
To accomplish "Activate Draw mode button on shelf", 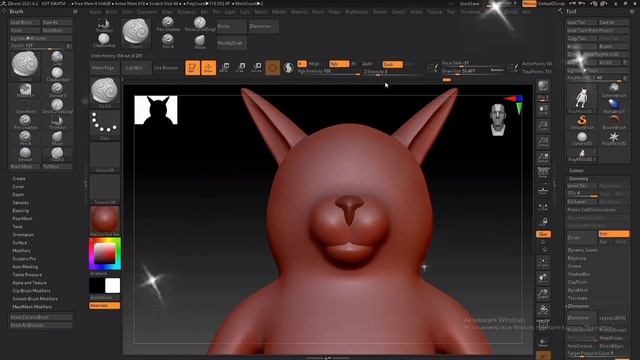I will (x=209, y=68).
